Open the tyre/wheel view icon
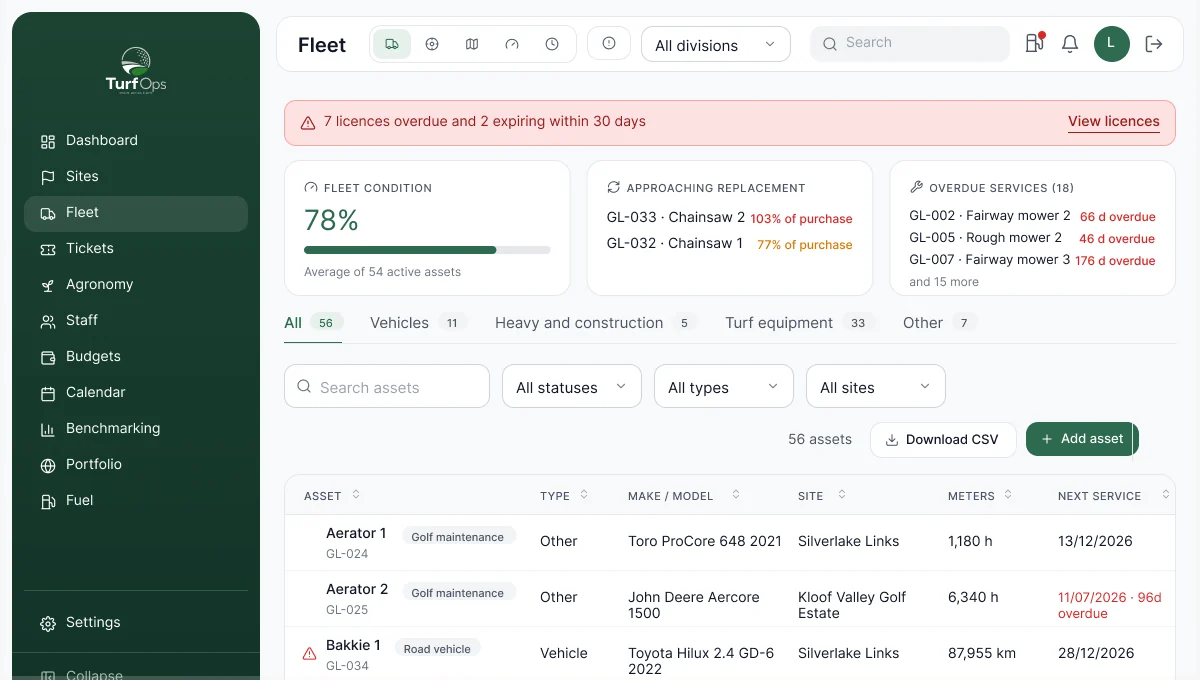 432,44
